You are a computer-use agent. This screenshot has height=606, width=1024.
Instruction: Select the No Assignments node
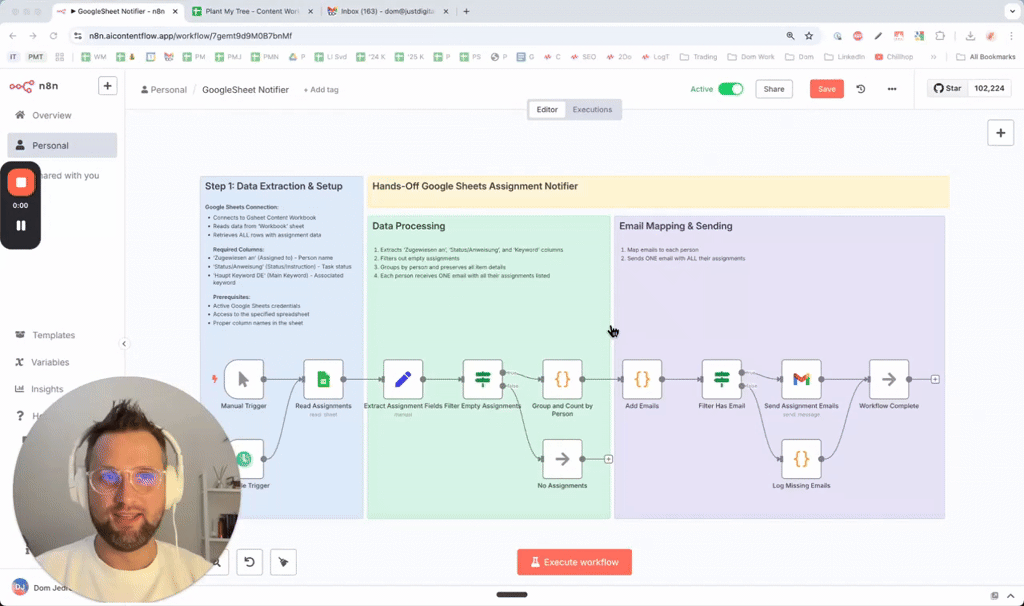click(562, 459)
